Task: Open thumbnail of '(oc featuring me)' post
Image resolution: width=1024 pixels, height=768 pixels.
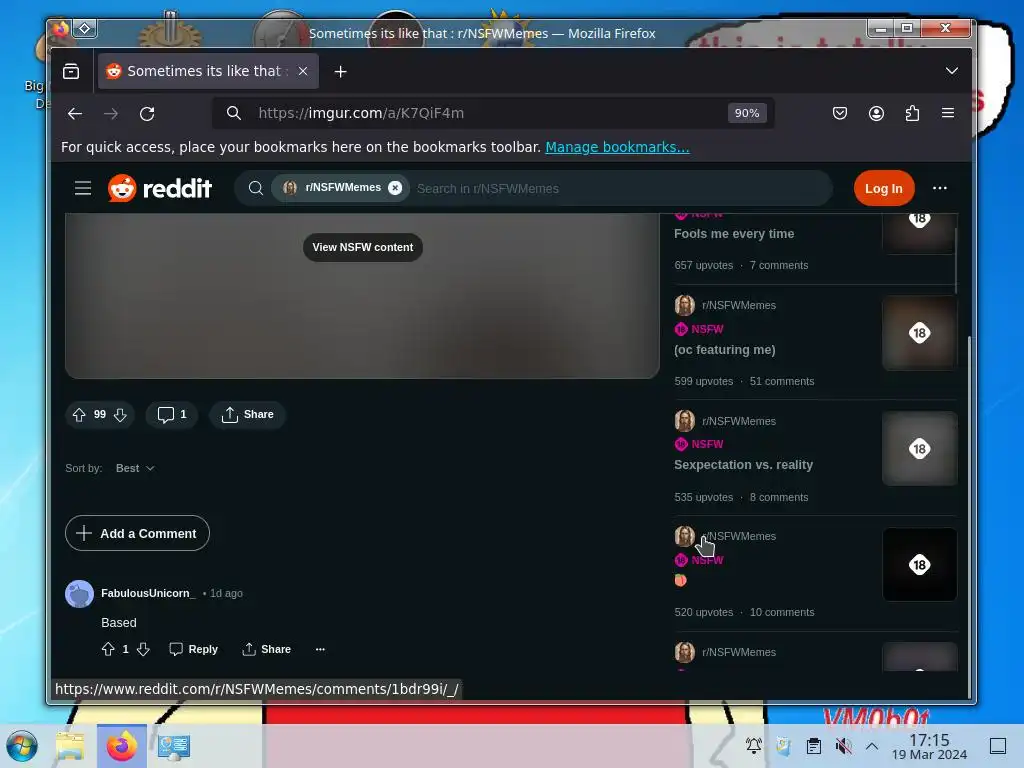Action: [920, 333]
